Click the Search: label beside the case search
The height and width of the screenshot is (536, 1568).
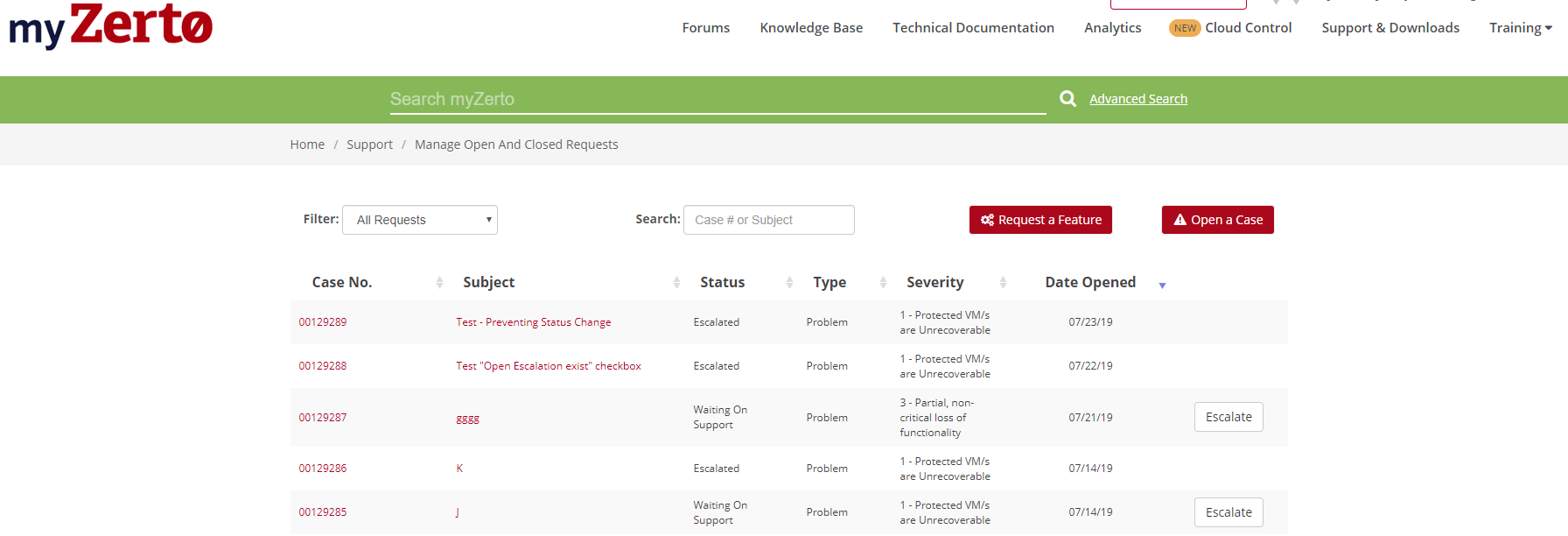(x=658, y=219)
